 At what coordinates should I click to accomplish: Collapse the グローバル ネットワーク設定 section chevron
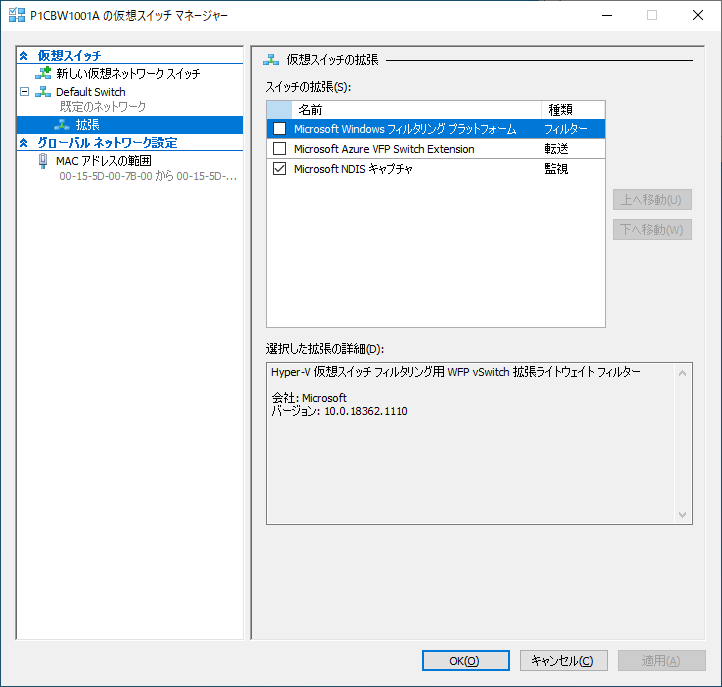[x=23, y=143]
